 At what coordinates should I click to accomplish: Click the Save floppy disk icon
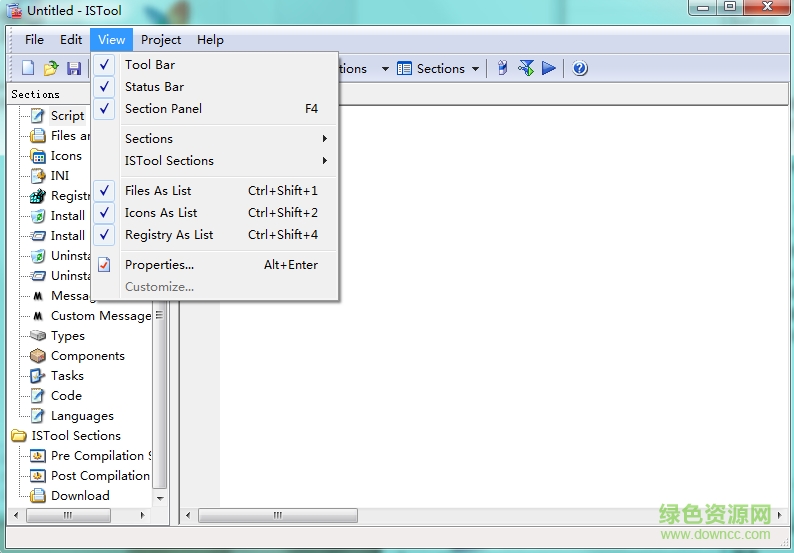pyautogui.click(x=74, y=68)
